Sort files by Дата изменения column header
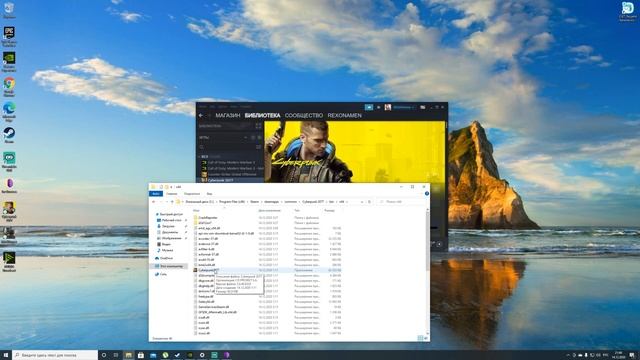The width and height of the screenshot is (640, 360). coord(269,211)
